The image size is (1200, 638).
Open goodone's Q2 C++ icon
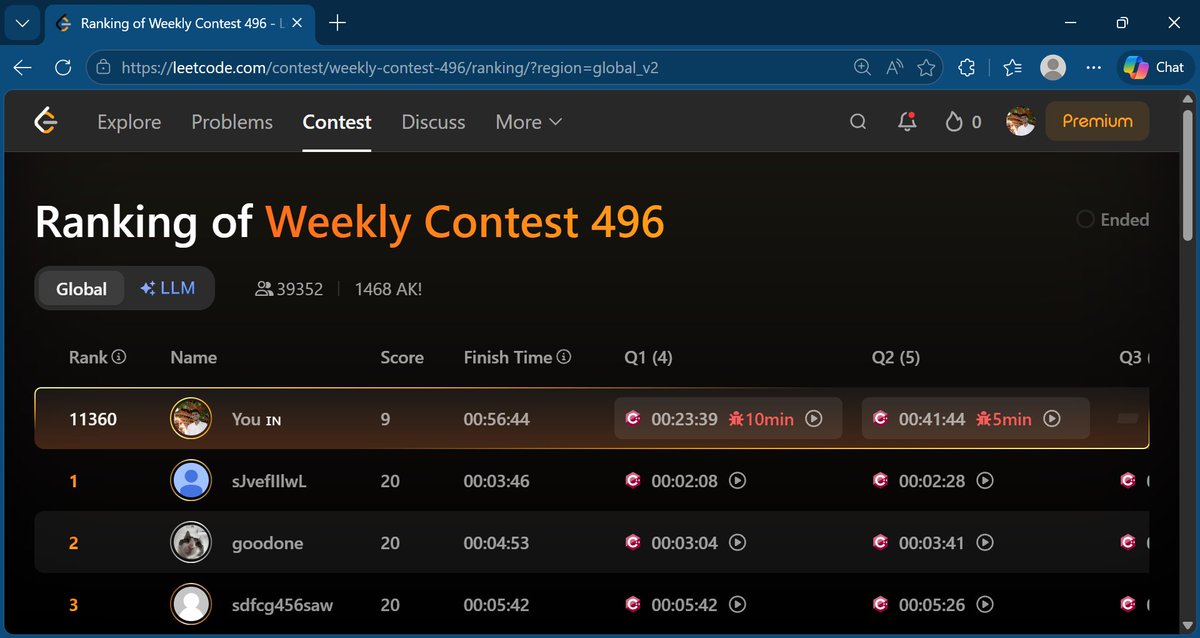881,543
